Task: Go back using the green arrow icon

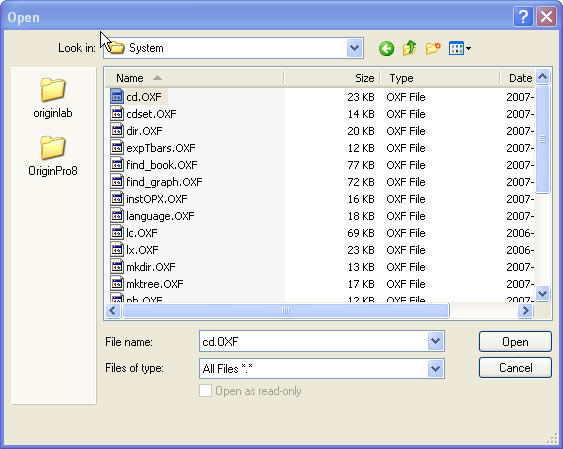Action: (x=386, y=48)
